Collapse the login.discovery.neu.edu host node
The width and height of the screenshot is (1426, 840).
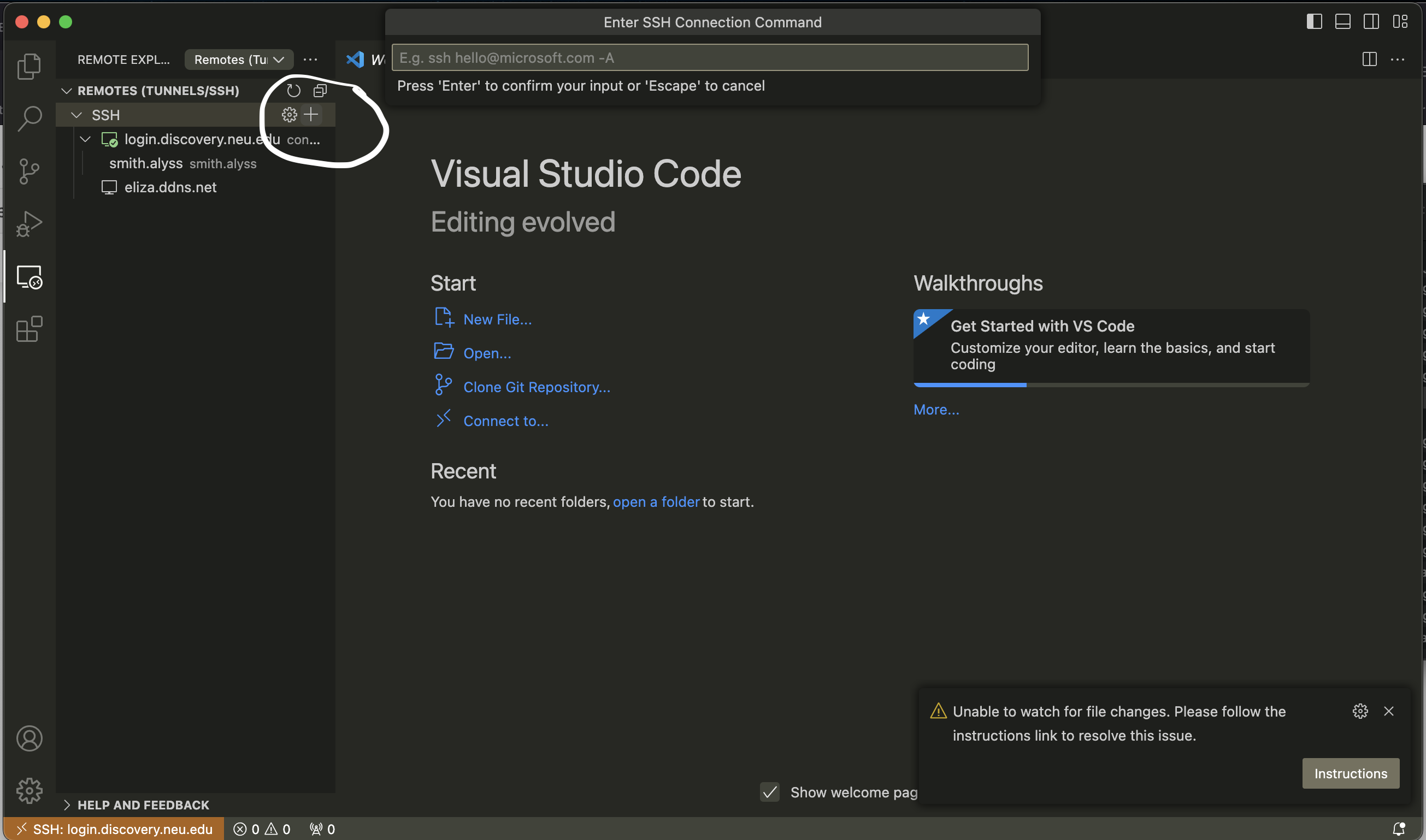85,139
